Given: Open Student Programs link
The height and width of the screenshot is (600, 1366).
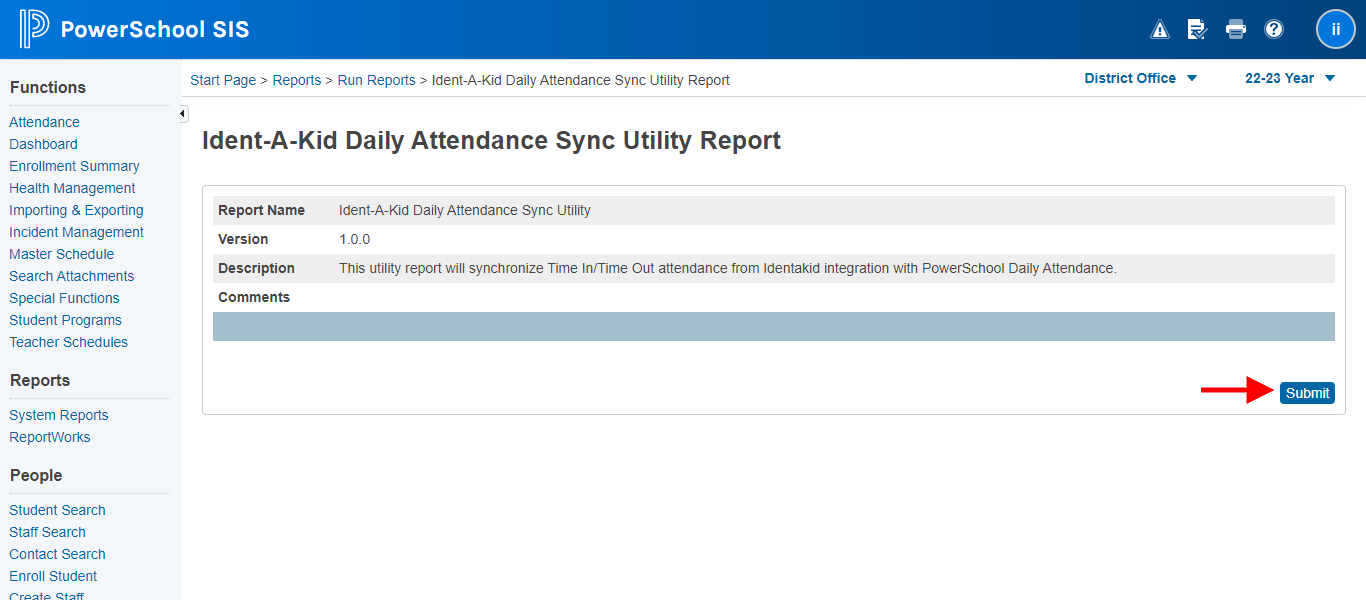Looking at the screenshot, I should coord(65,320).
